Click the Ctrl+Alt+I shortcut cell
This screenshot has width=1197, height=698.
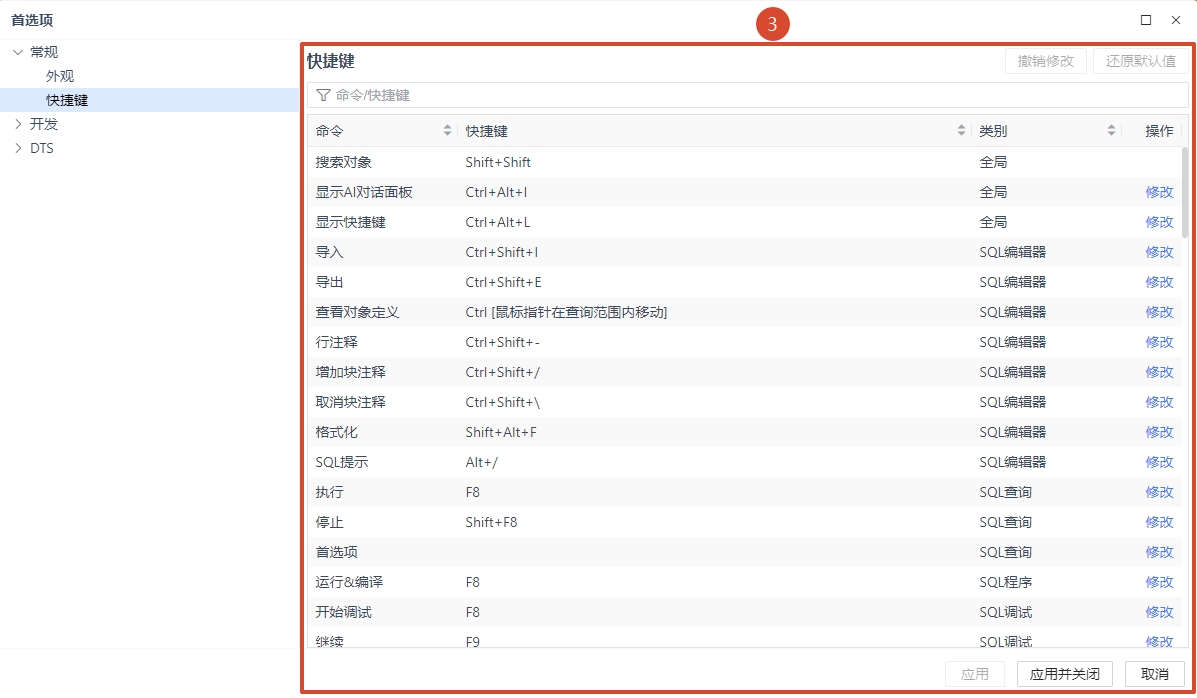[496, 192]
